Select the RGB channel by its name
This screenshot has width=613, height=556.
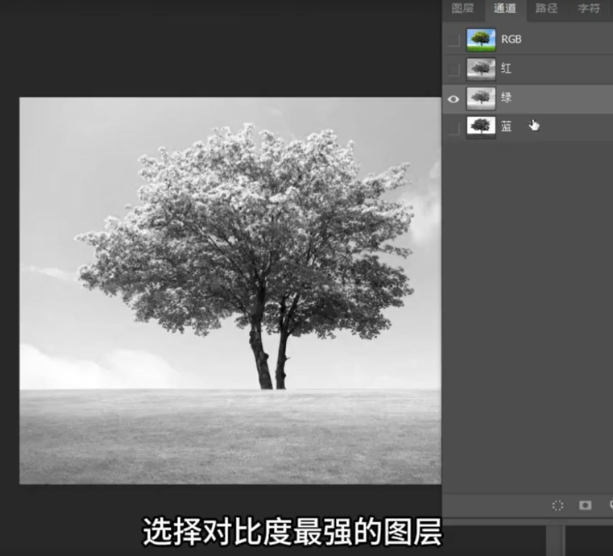click(511, 40)
